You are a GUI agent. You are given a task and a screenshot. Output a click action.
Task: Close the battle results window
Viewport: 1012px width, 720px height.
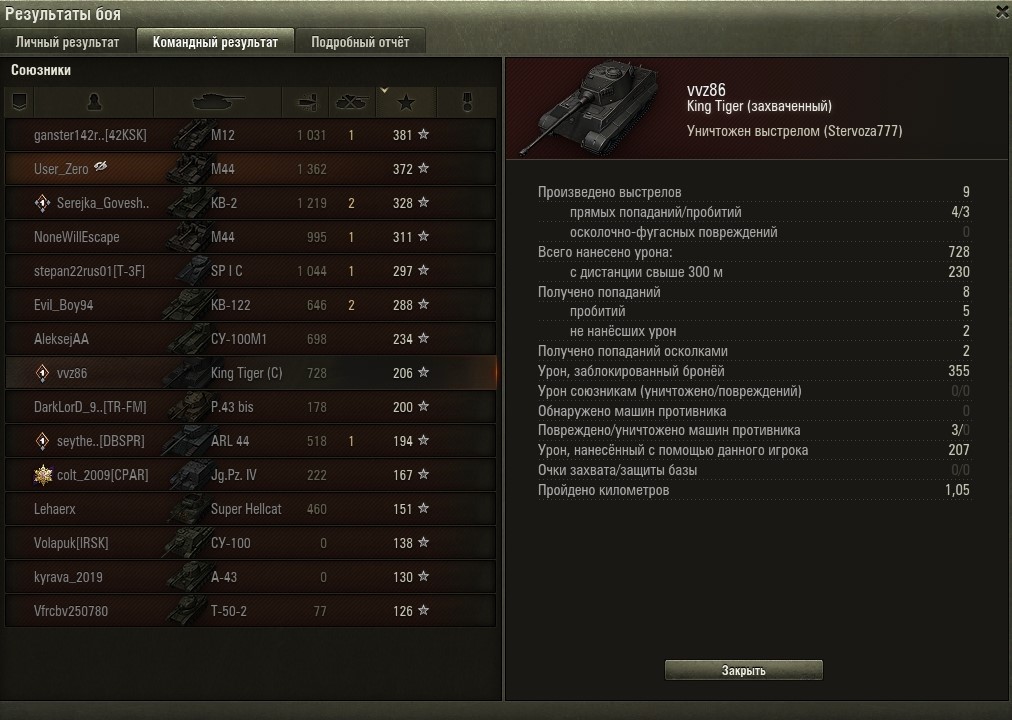pos(1002,12)
